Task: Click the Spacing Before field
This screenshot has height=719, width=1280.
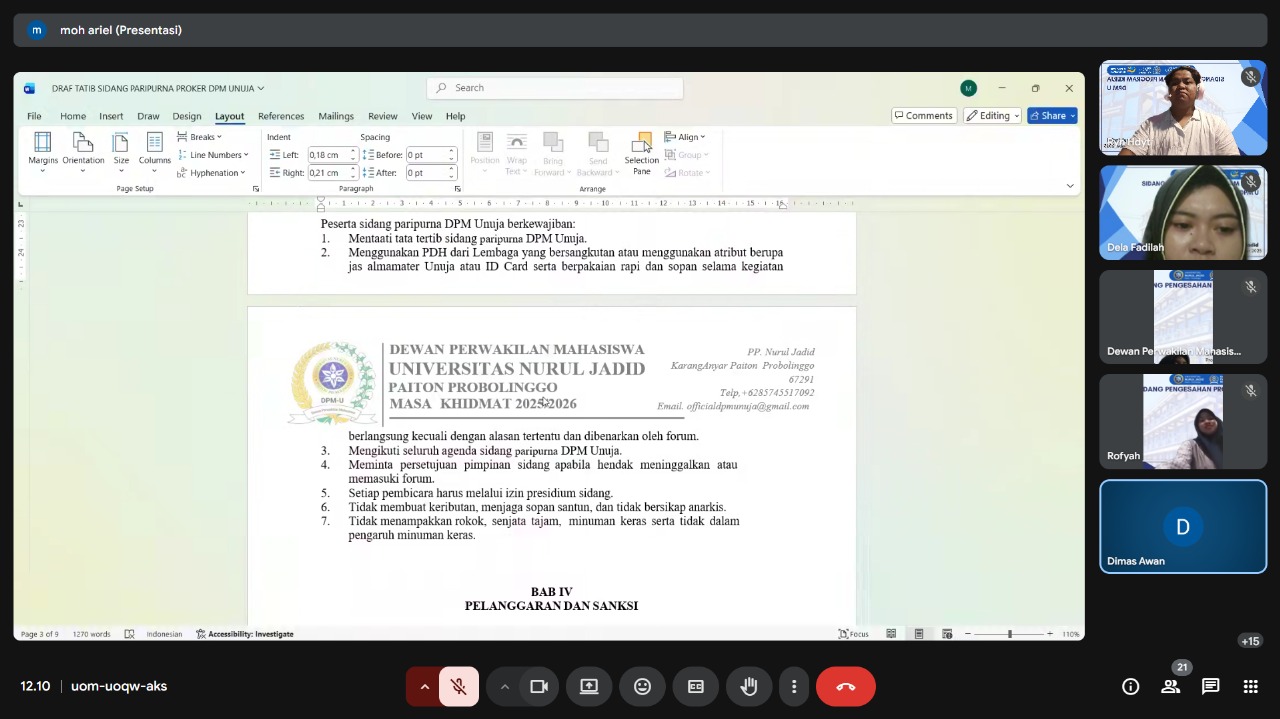Action: (430, 155)
